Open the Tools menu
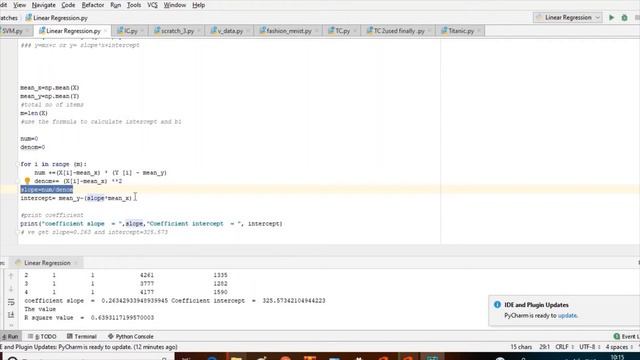 134,5
